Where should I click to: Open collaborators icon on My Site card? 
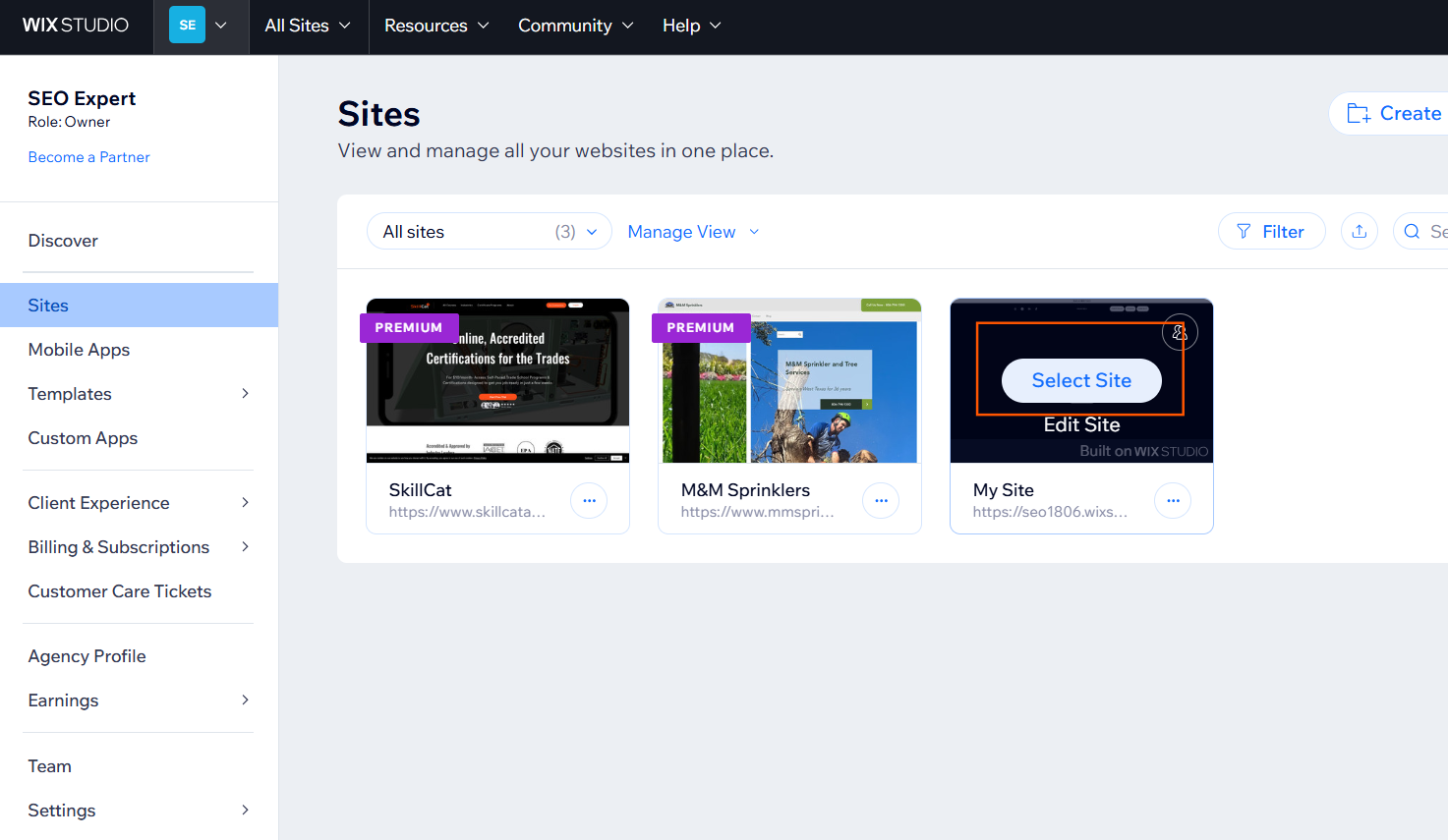point(1180,332)
